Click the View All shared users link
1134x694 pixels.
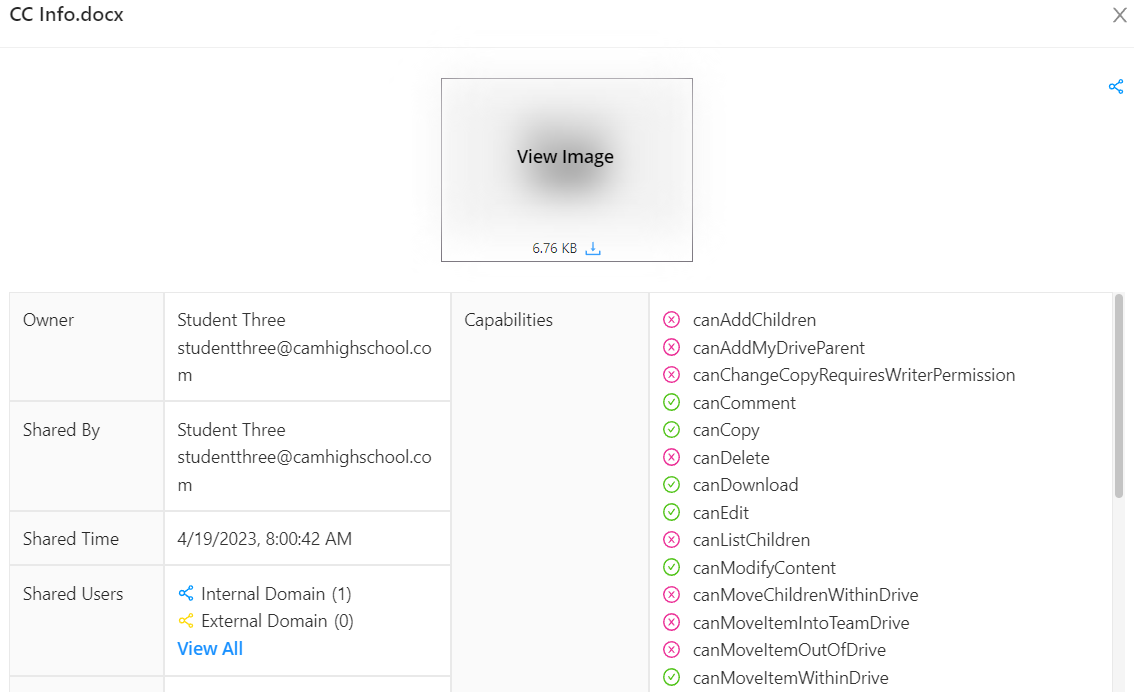210,649
